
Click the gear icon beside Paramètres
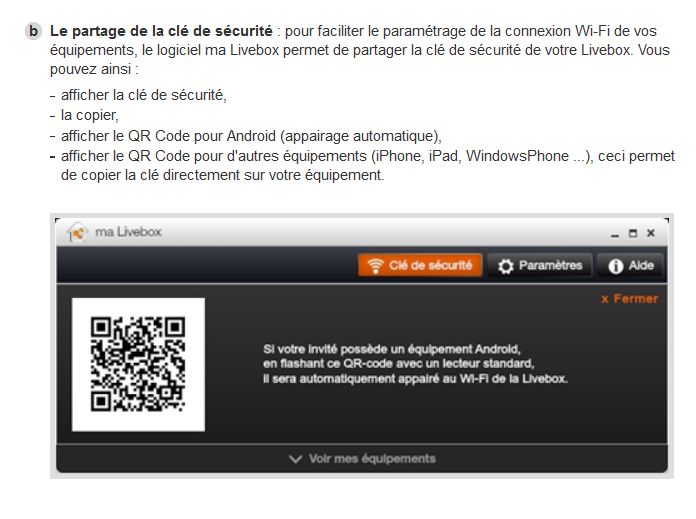(x=506, y=266)
